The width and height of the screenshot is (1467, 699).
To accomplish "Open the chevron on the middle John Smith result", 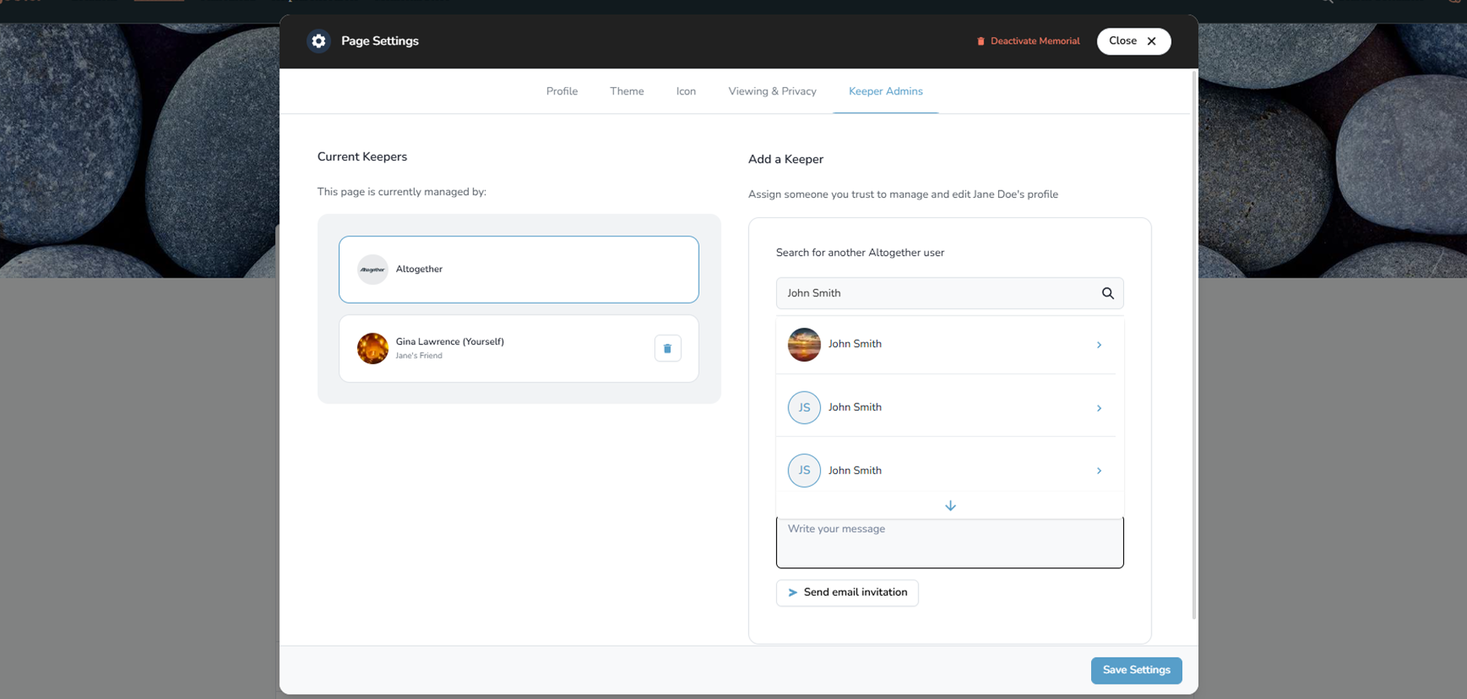I will (1098, 408).
